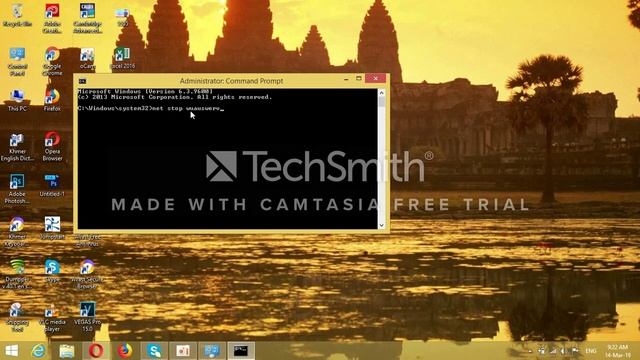Click Command Prompt scrollbar up arrow

pyautogui.click(x=381, y=93)
